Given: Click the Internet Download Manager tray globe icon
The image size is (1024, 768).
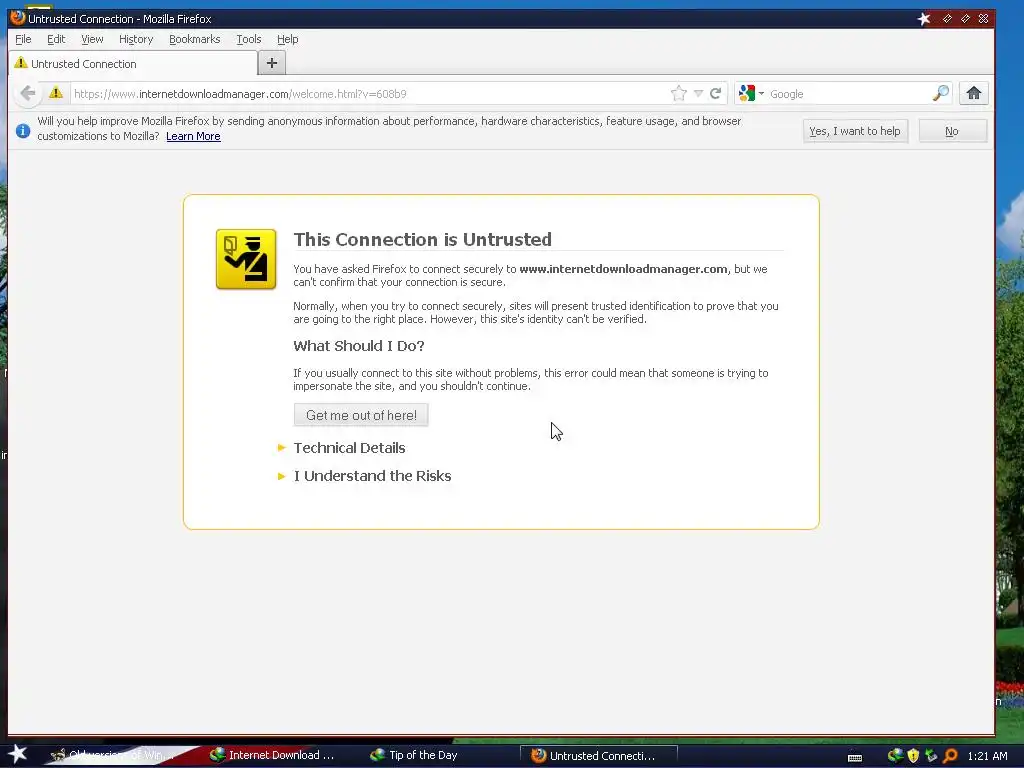Looking at the screenshot, I should coord(895,756).
